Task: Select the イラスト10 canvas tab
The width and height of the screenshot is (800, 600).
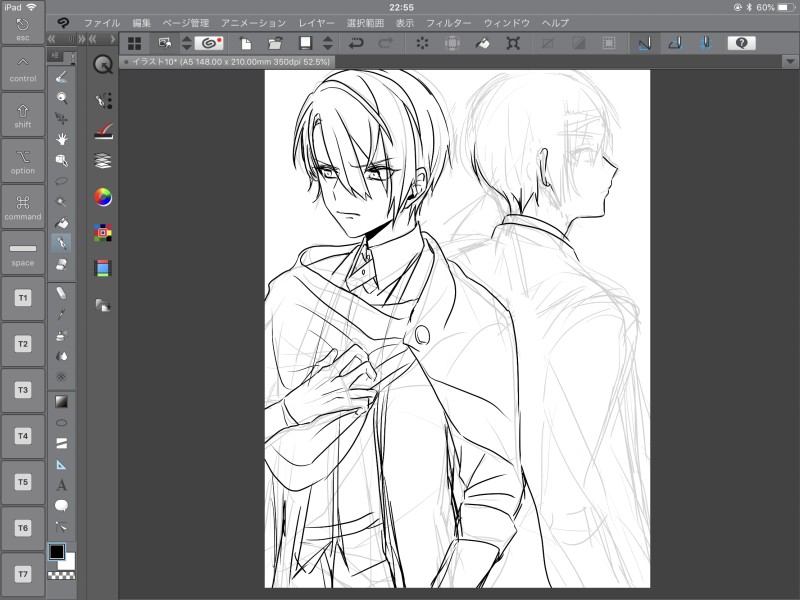Action: click(x=228, y=62)
